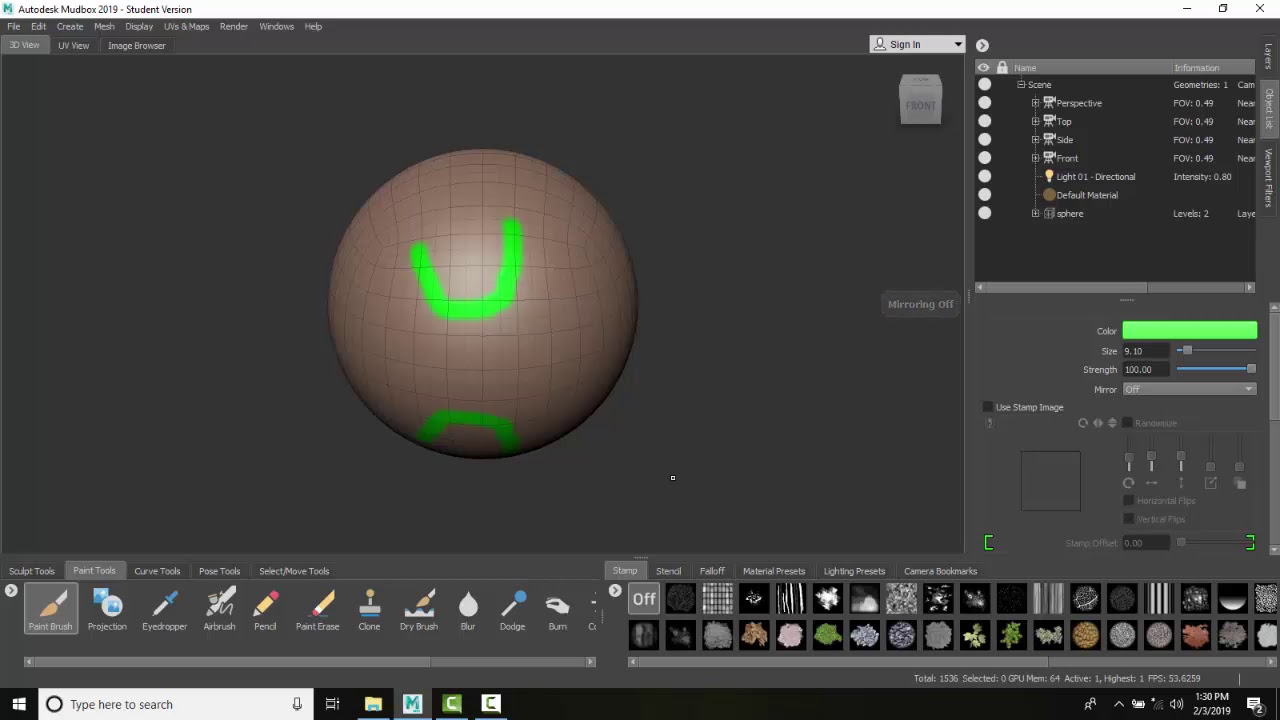Image resolution: width=1280 pixels, height=720 pixels.
Task: Expand the stamp tray arrow button
Action: pyautogui.click(x=615, y=591)
